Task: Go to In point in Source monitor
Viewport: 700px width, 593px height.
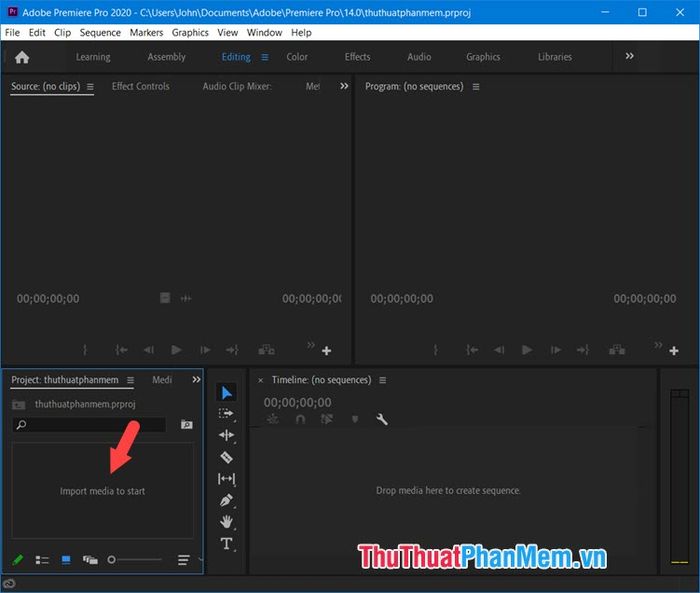Action: click(x=121, y=350)
